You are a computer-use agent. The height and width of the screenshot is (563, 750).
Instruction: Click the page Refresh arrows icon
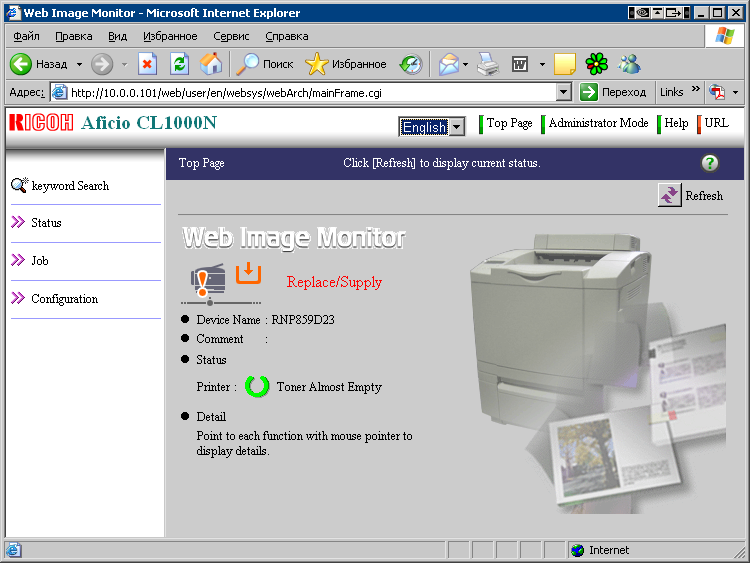tap(669, 195)
